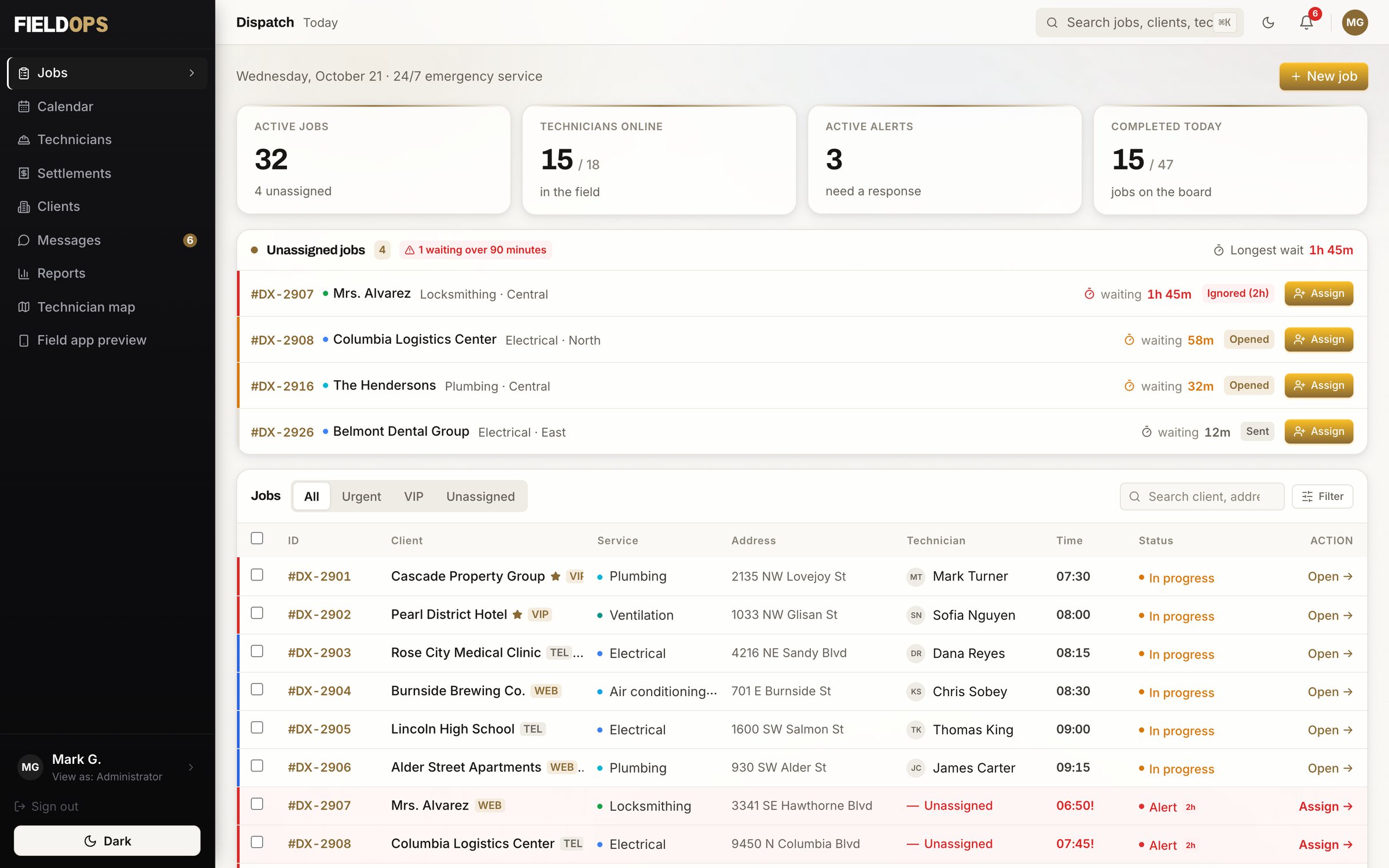Click the Field app preview phone icon
The height and width of the screenshot is (868, 1389).
(24, 340)
